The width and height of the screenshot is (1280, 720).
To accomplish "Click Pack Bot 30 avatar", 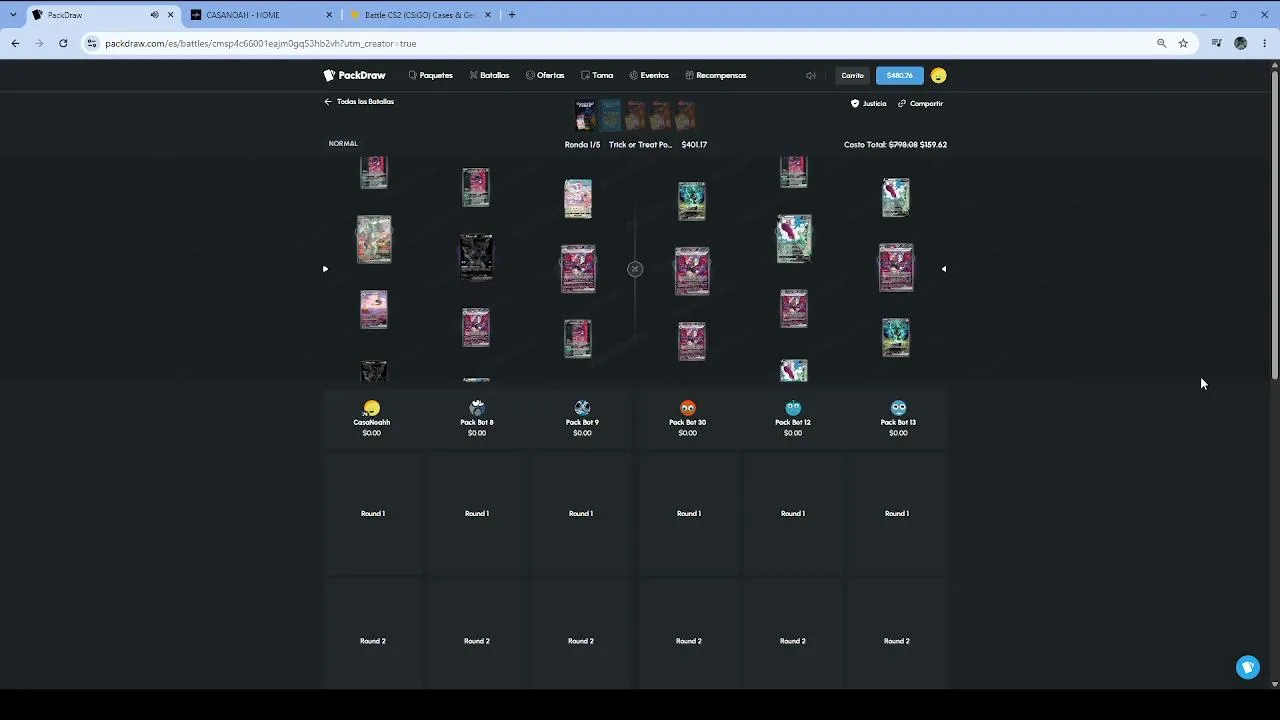I will [688, 408].
